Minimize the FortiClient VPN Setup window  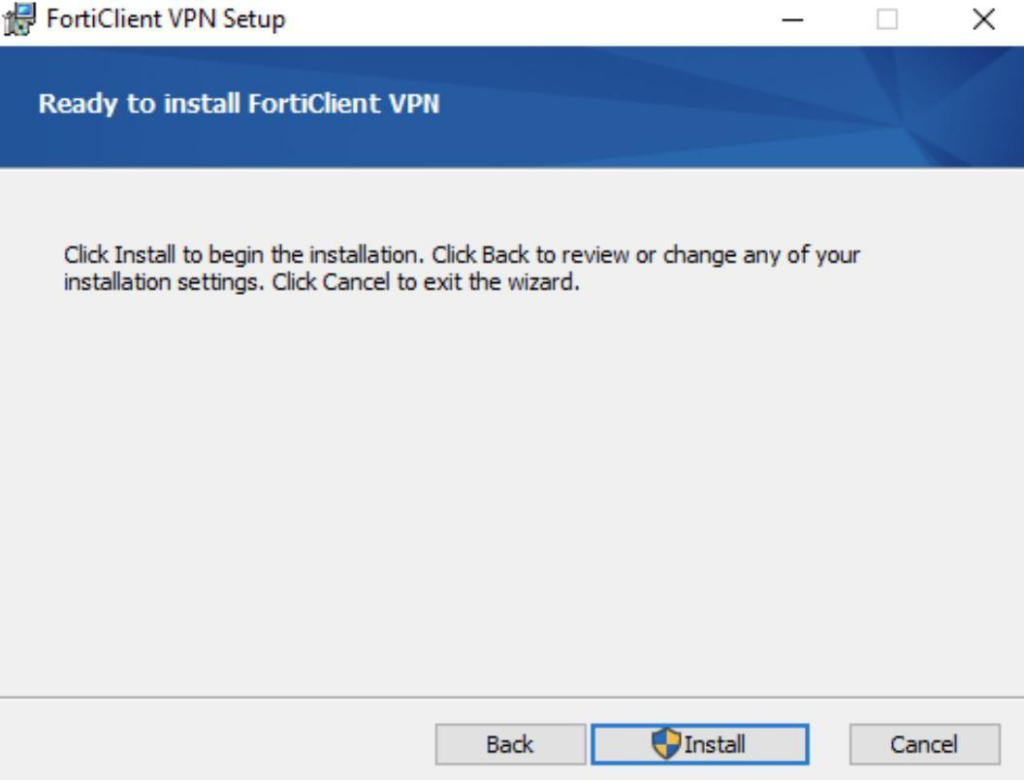[792, 20]
